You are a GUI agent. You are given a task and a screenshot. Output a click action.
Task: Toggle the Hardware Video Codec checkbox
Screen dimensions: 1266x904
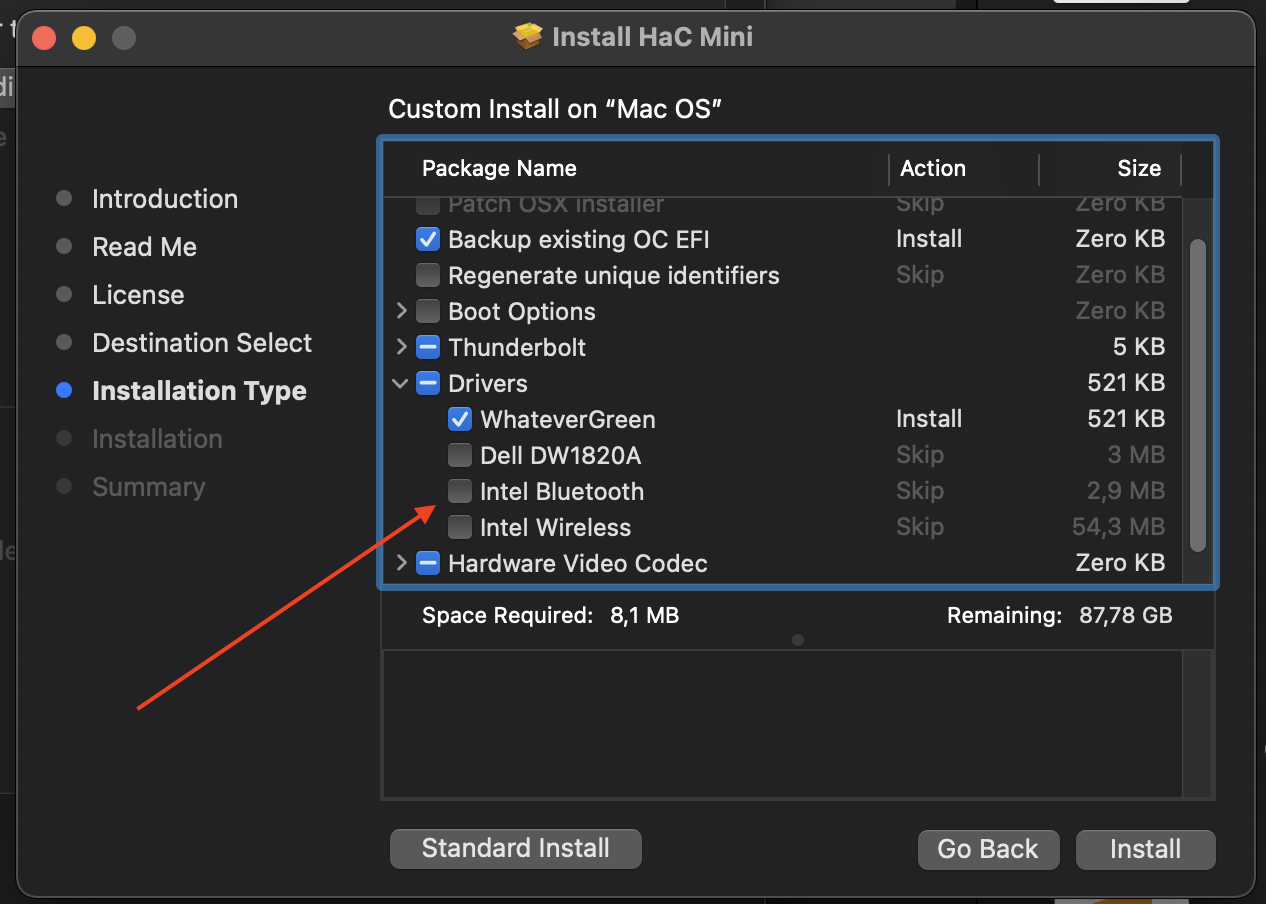[x=427, y=563]
